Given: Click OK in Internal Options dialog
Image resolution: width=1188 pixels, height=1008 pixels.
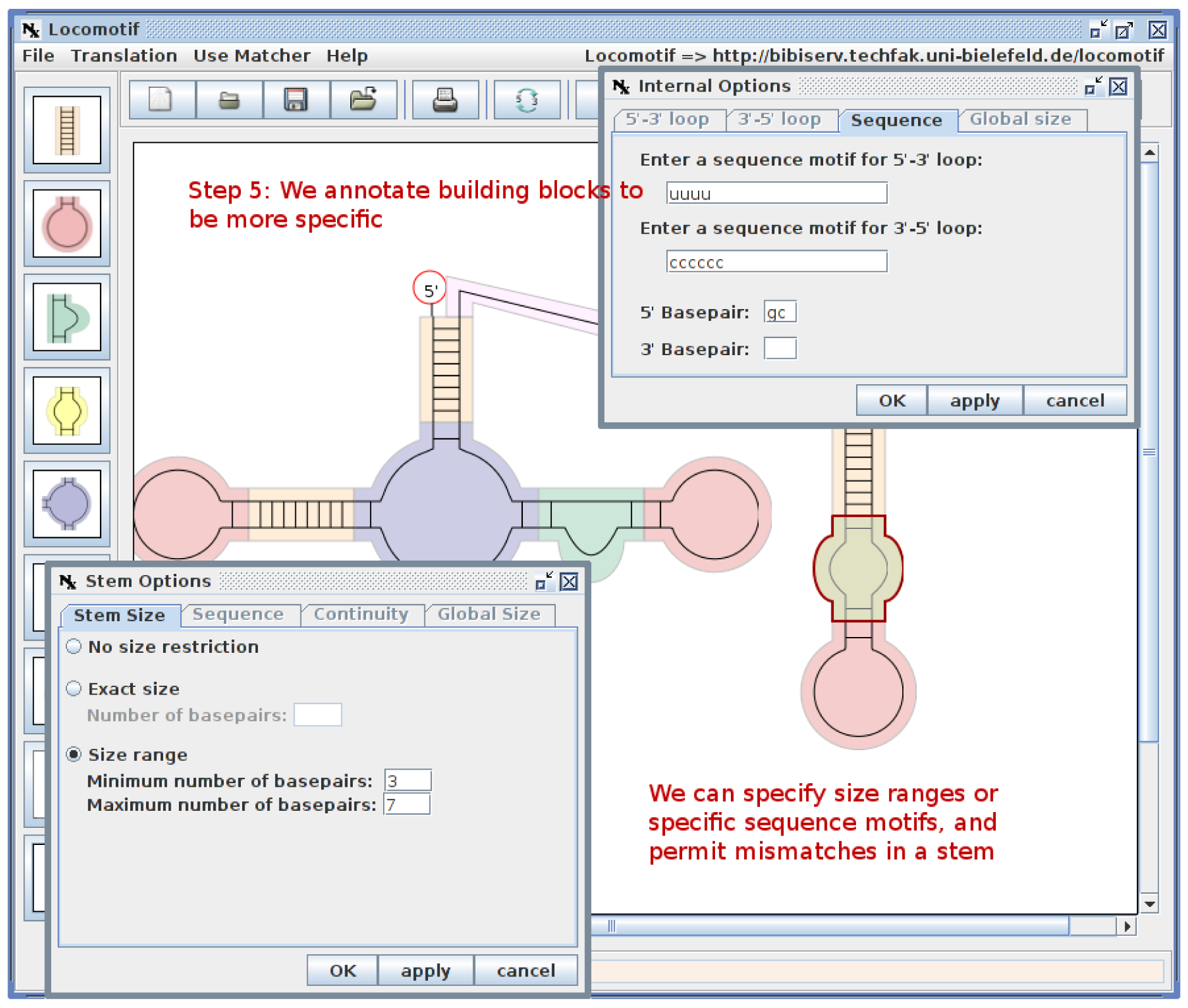Looking at the screenshot, I should [892, 401].
